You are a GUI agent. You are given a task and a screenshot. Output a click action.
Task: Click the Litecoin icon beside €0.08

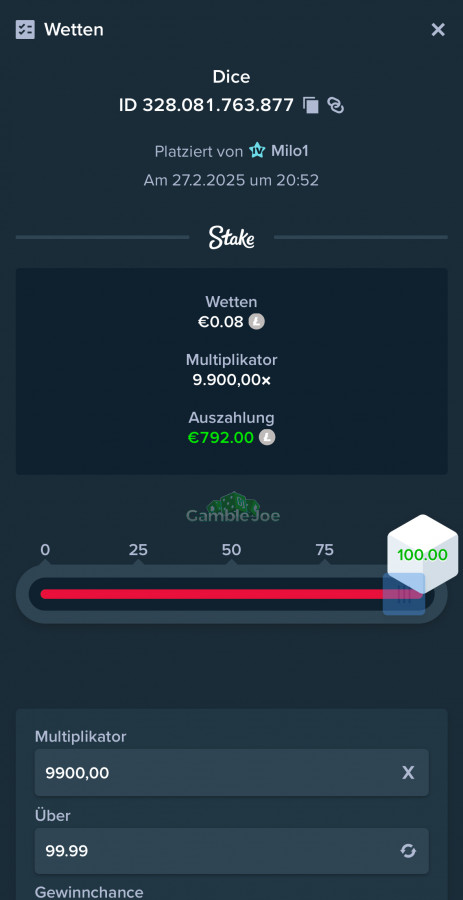click(x=256, y=322)
